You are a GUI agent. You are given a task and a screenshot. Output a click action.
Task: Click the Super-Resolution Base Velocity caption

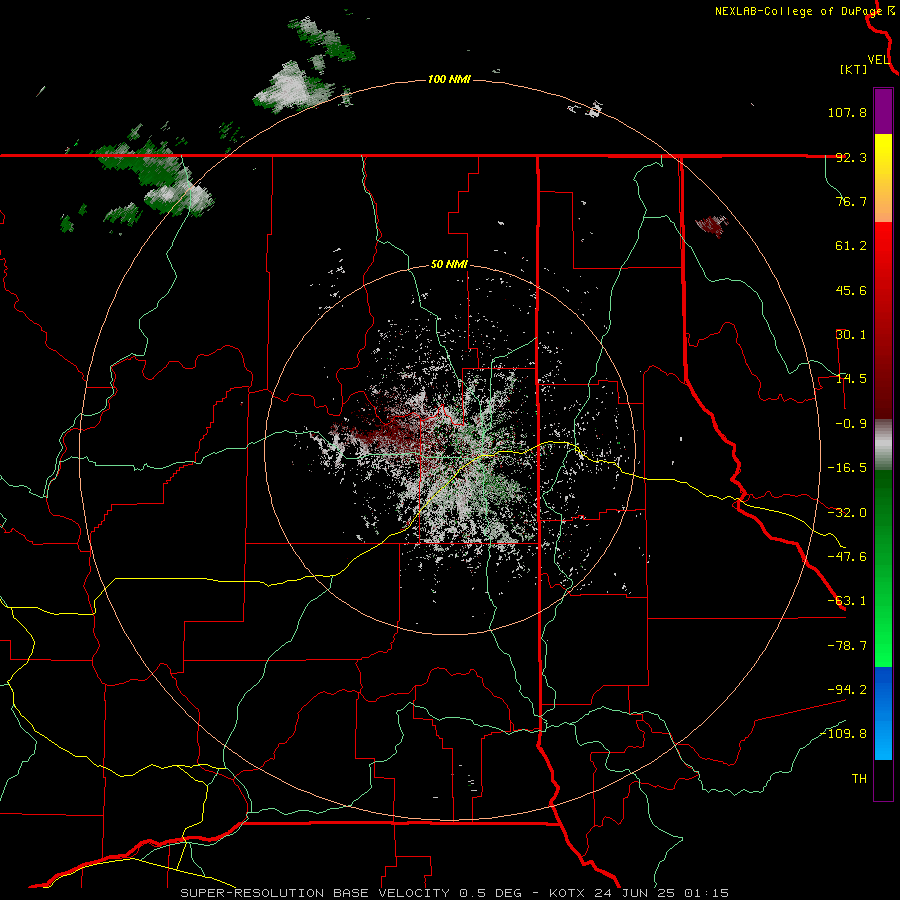pos(455,893)
